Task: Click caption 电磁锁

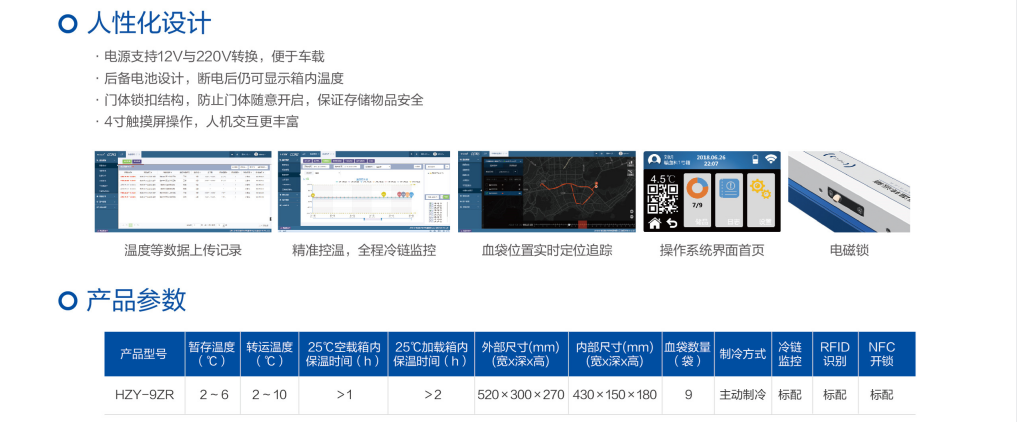Action: coord(849,250)
